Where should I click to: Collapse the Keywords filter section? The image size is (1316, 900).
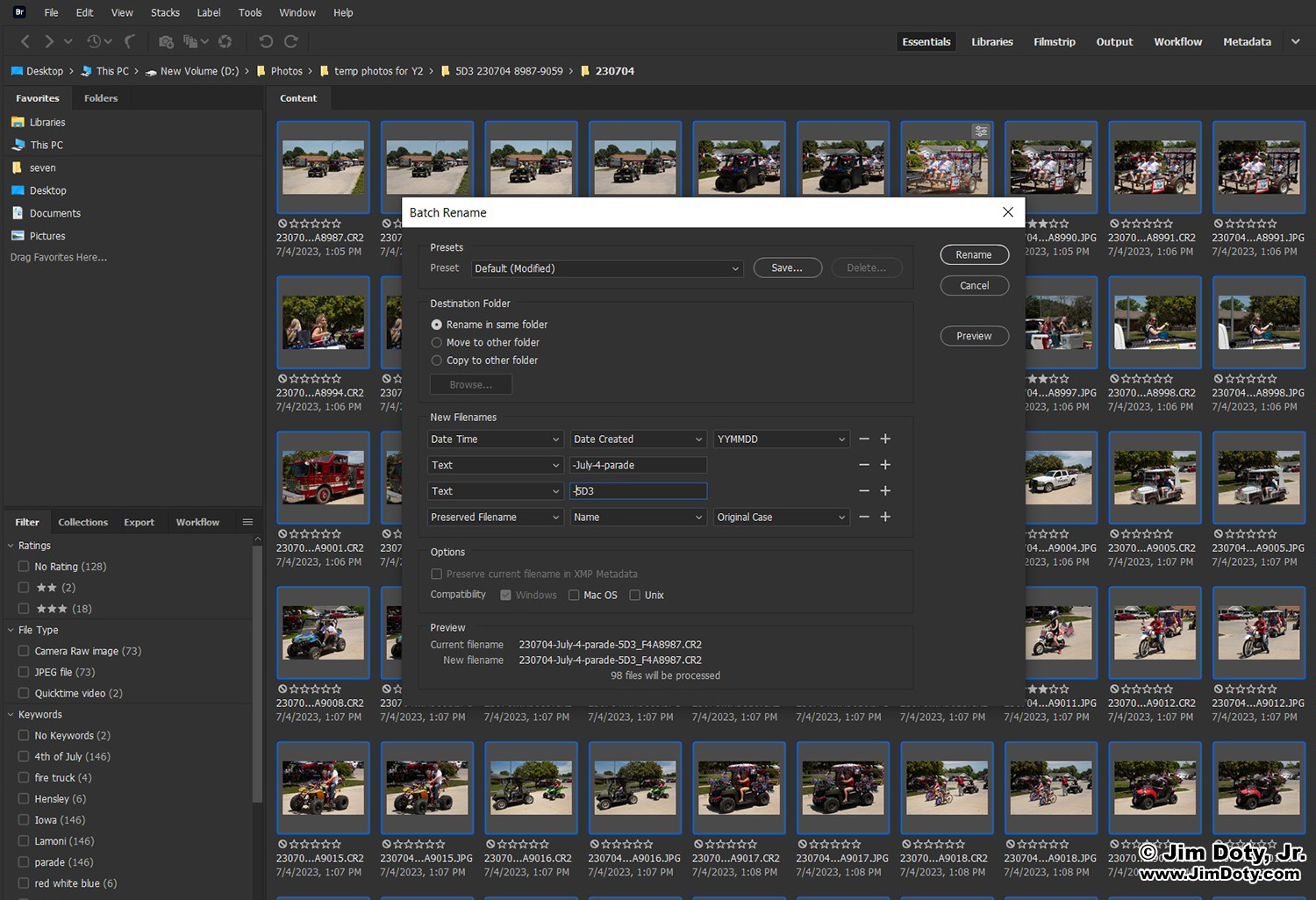tap(11, 715)
